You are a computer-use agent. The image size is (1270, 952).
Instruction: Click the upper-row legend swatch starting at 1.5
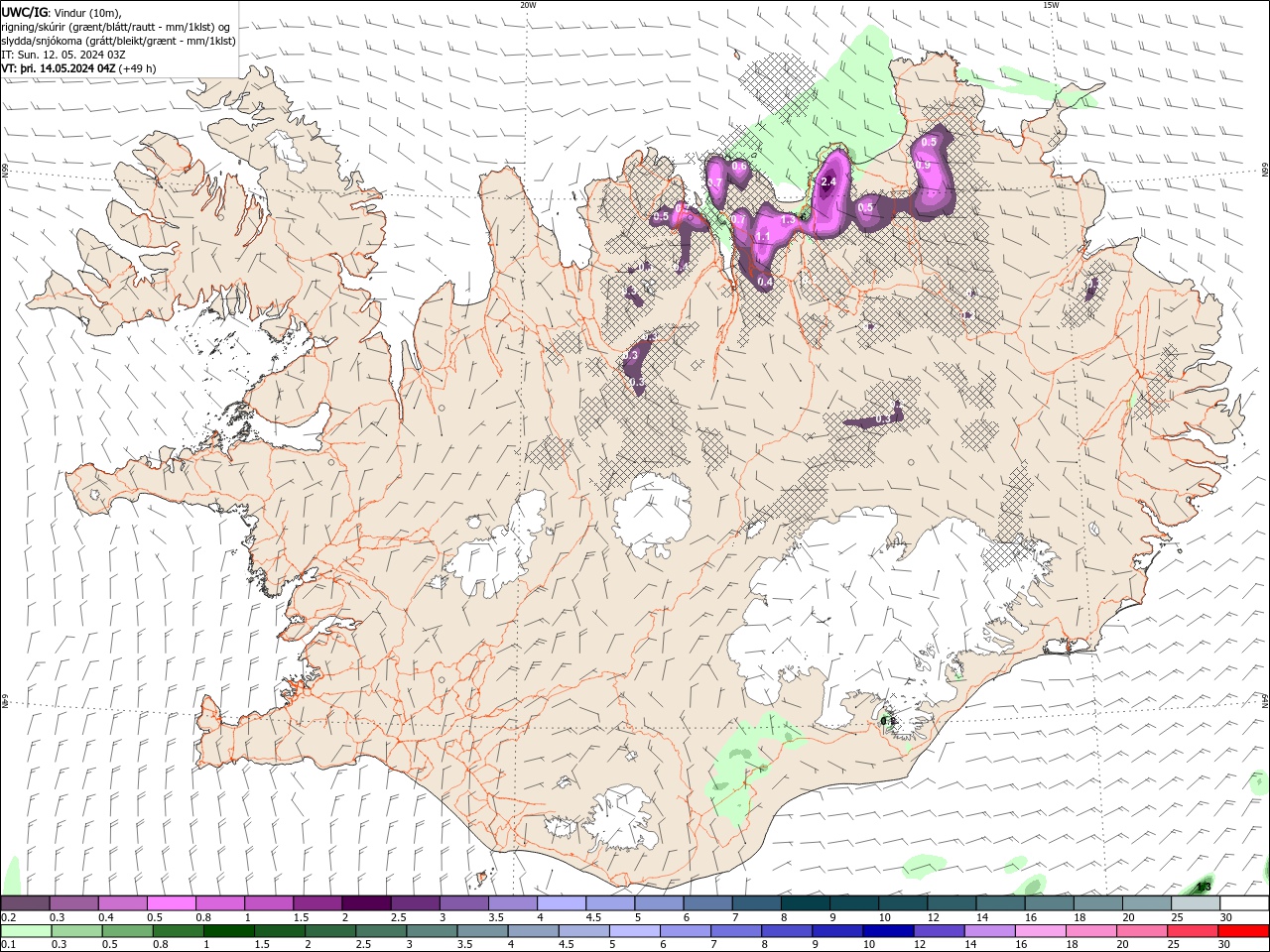317,903
